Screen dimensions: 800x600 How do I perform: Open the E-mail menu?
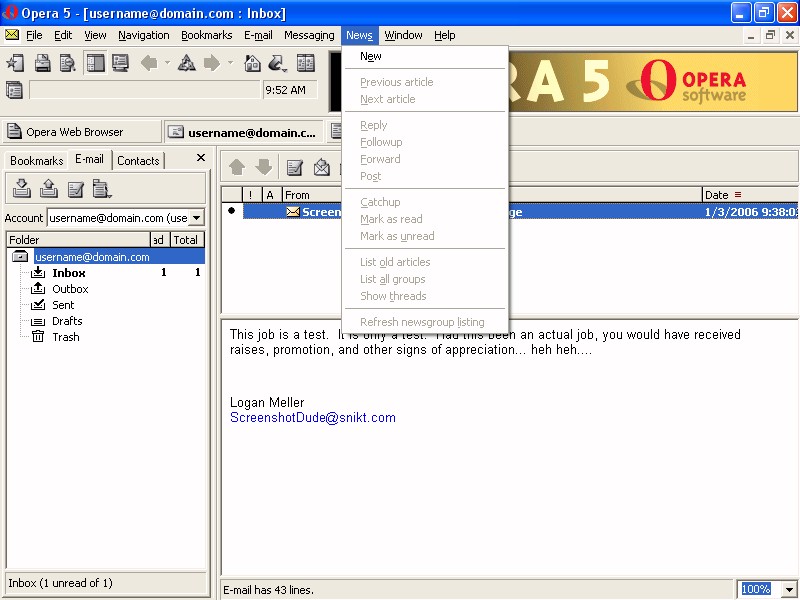click(x=258, y=35)
